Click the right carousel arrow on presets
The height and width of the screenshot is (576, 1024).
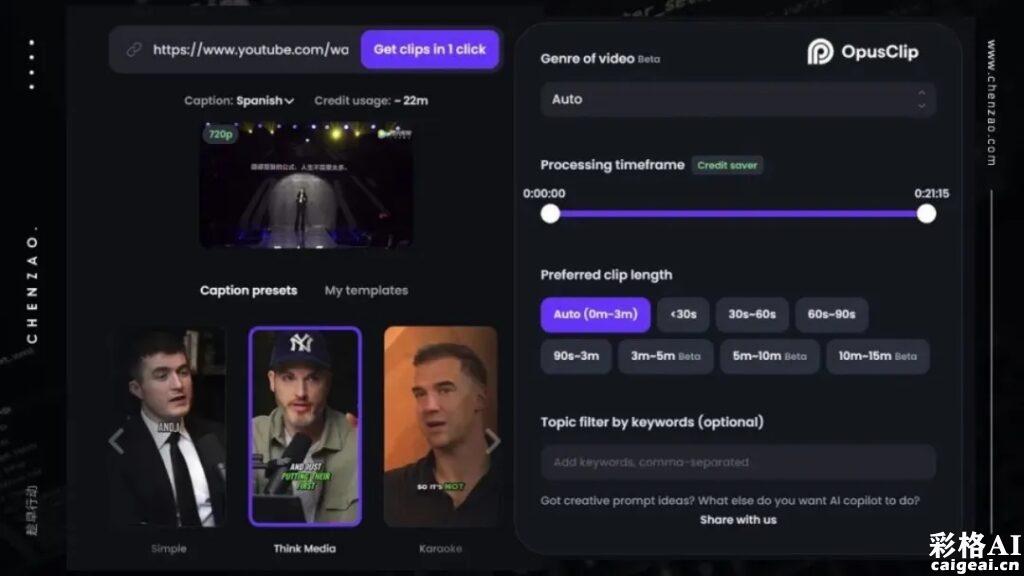pos(493,440)
